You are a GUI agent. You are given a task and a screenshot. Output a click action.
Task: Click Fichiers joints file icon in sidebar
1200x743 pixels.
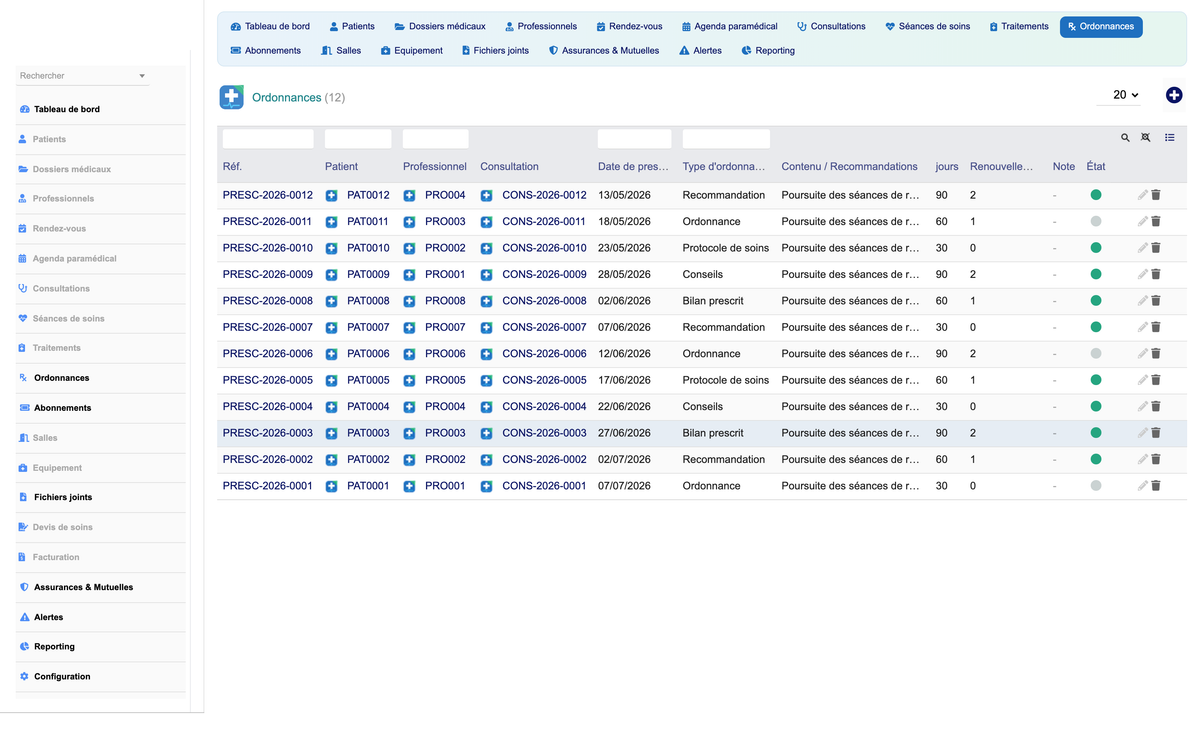pyautogui.click(x=25, y=497)
